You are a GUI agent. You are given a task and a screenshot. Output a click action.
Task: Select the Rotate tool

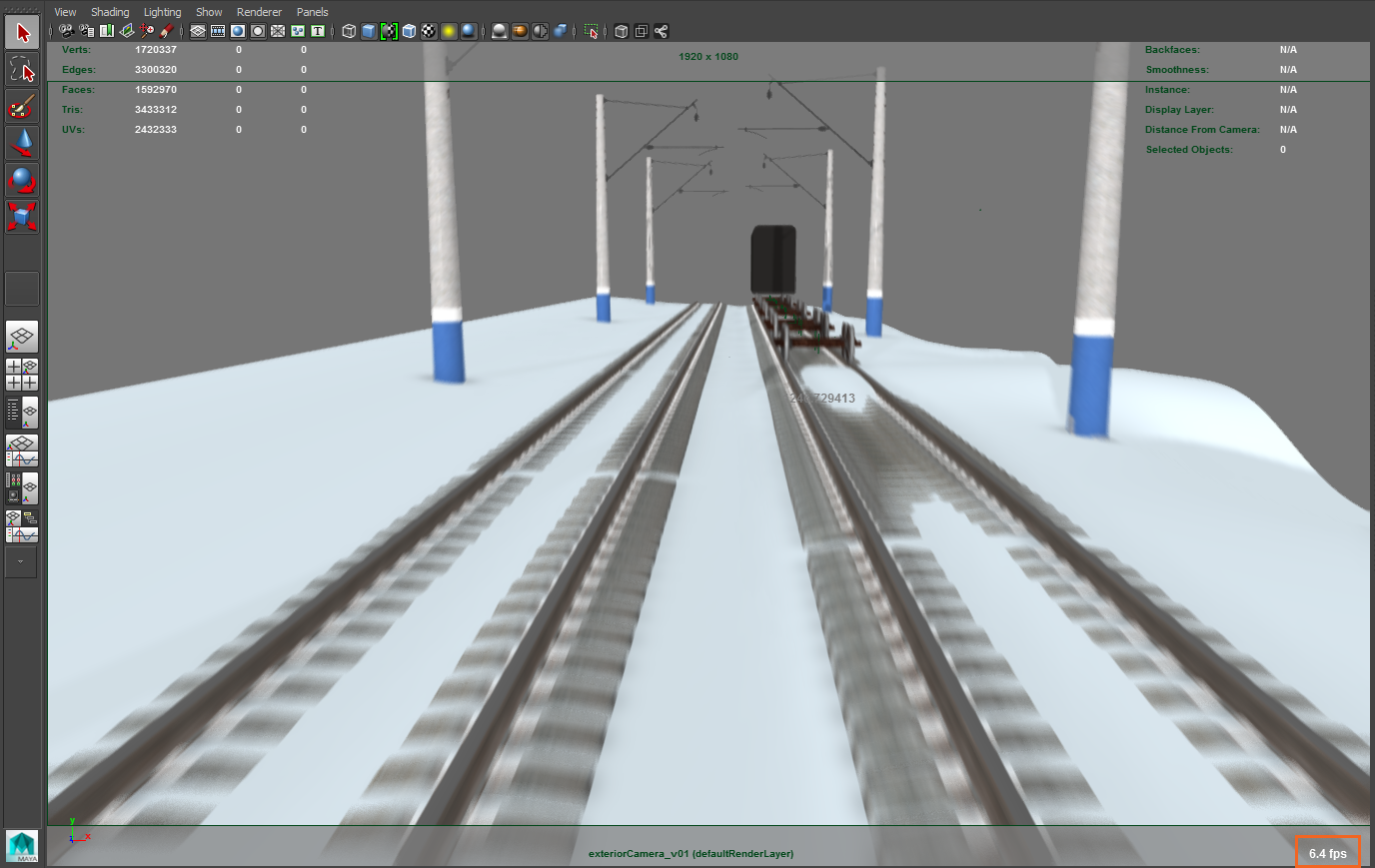tap(21, 180)
